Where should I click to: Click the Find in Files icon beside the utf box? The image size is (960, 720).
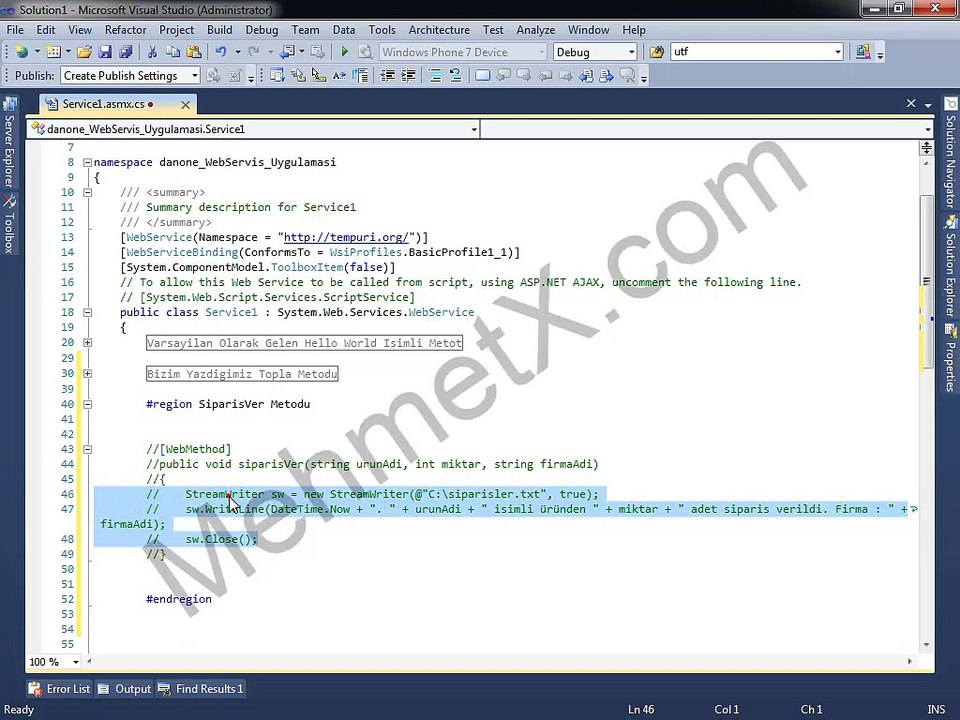656,52
